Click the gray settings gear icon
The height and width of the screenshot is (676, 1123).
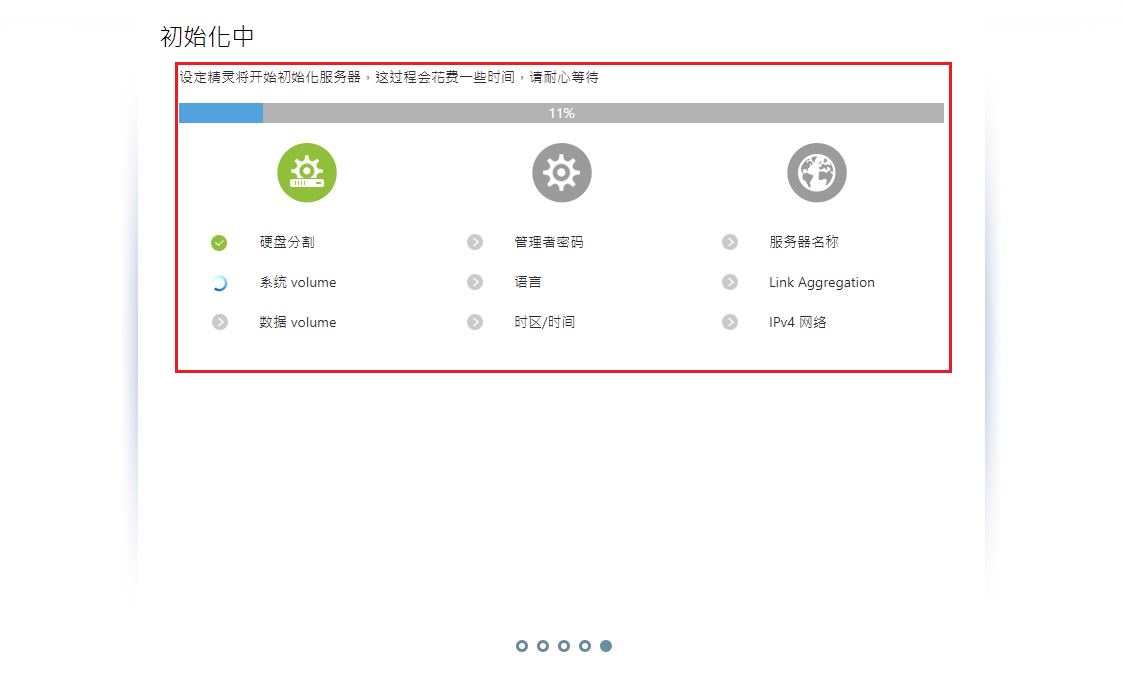coord(562,173)
